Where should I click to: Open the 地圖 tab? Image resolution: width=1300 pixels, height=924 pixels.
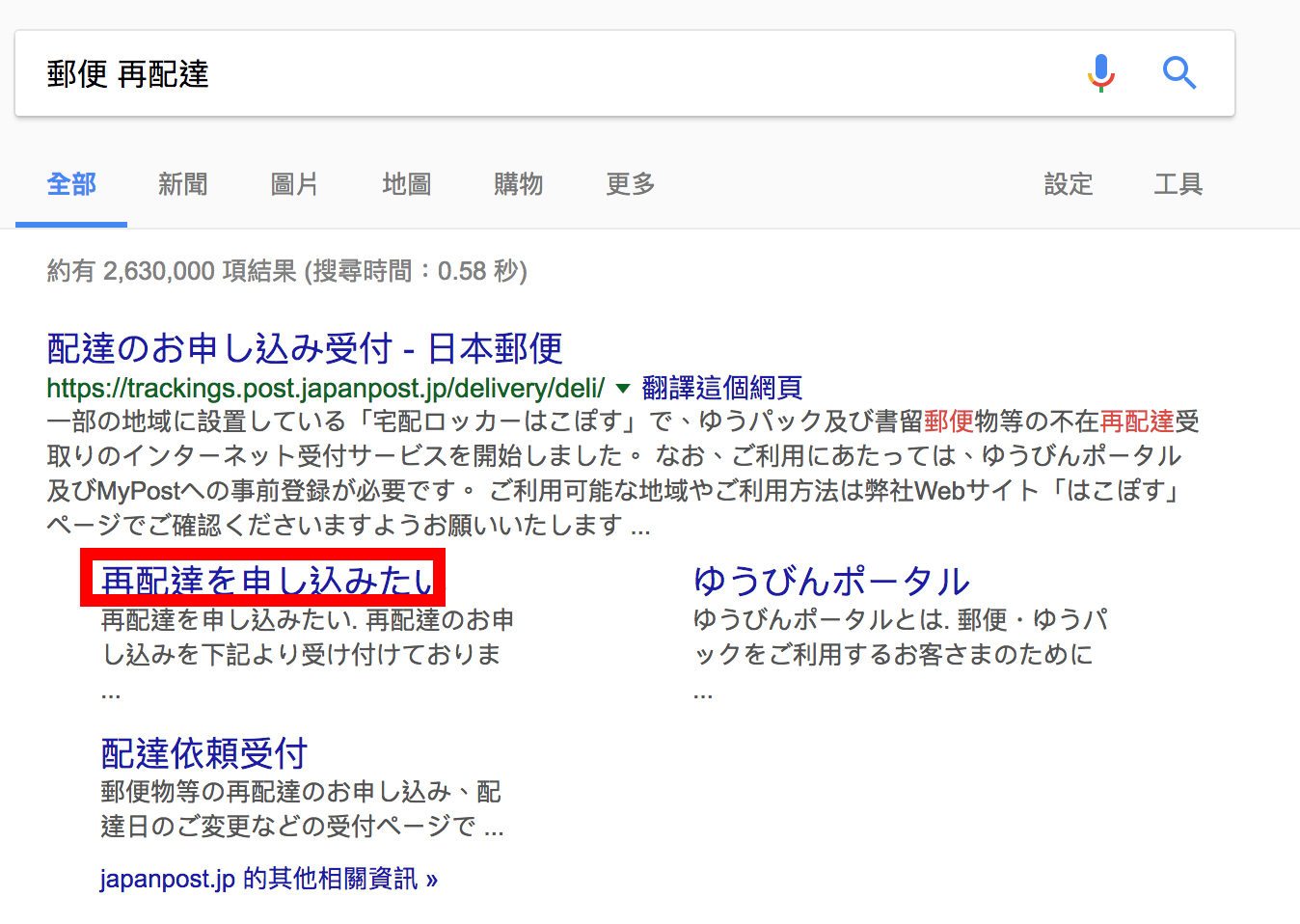(x=407, y=184)
